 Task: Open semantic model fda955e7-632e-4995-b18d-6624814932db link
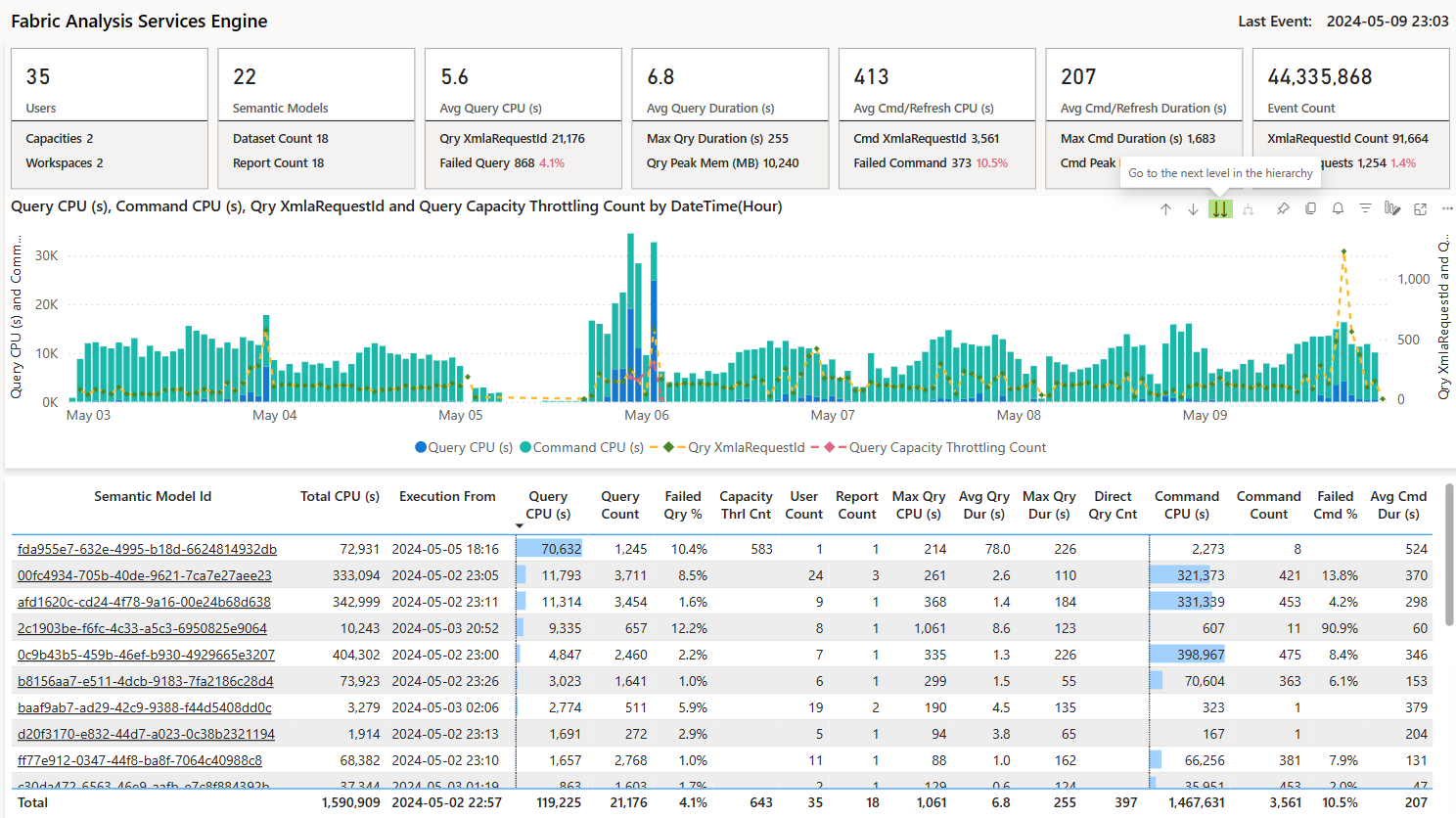click(147, 550)
